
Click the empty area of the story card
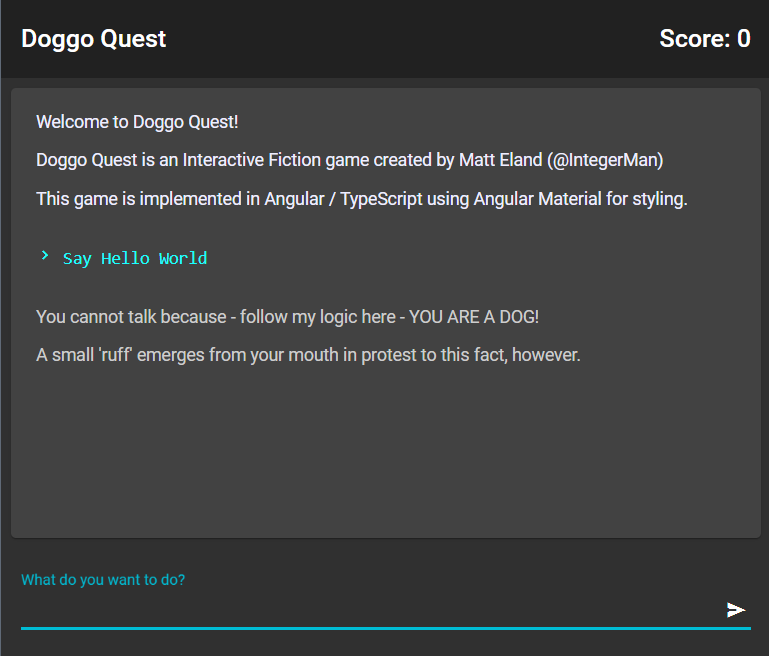(x=385, y=451)
